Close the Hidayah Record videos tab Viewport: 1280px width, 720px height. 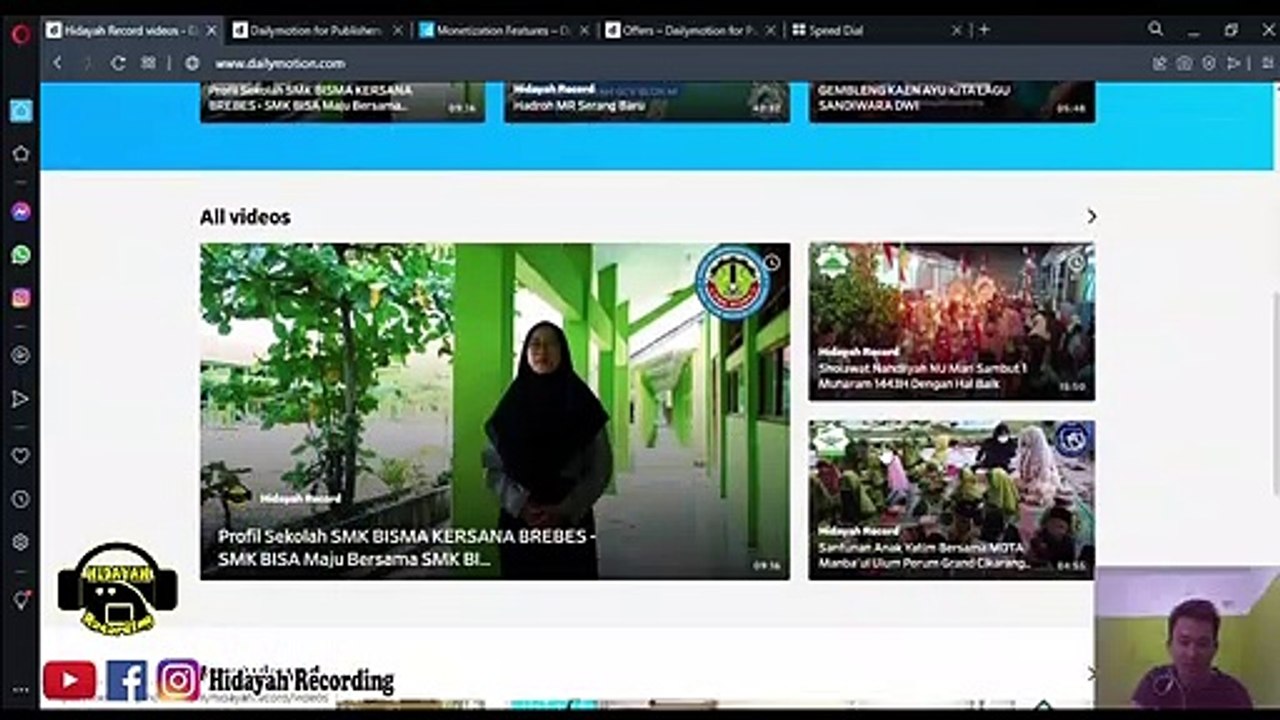[211, 31]
